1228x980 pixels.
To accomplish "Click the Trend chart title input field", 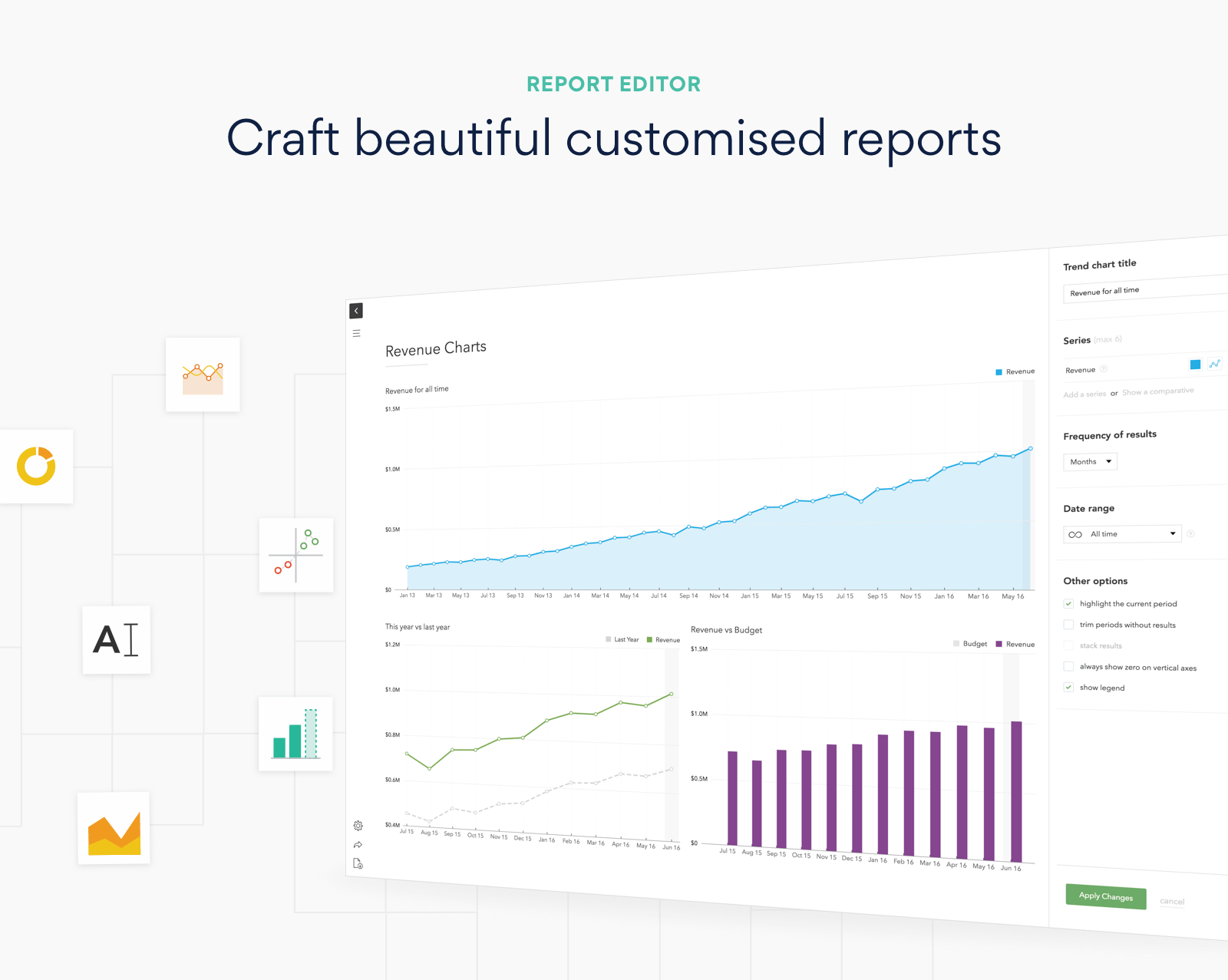I will [x=1145, y=290].
